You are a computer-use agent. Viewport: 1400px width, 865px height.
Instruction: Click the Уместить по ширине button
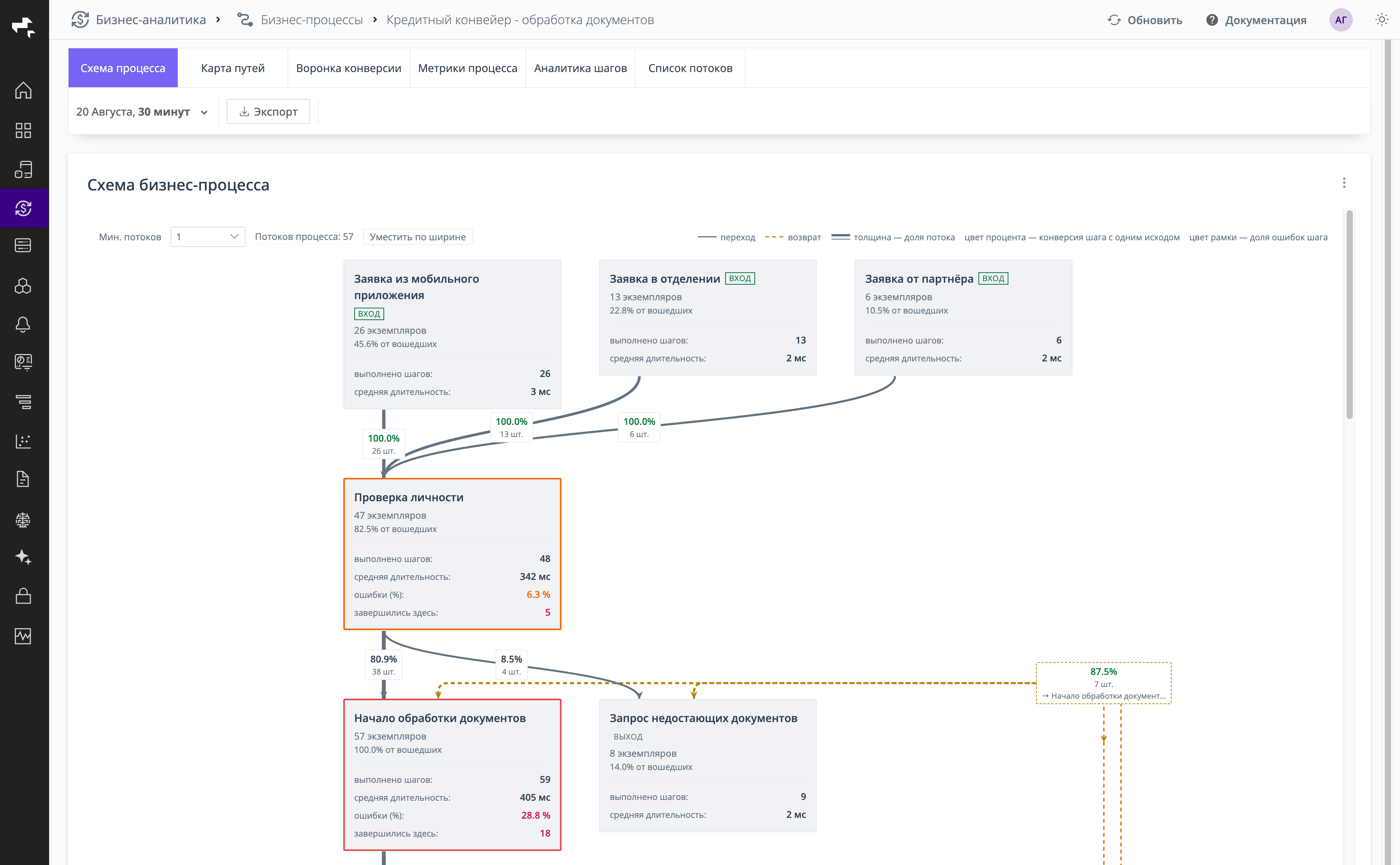tap(418, 237)
